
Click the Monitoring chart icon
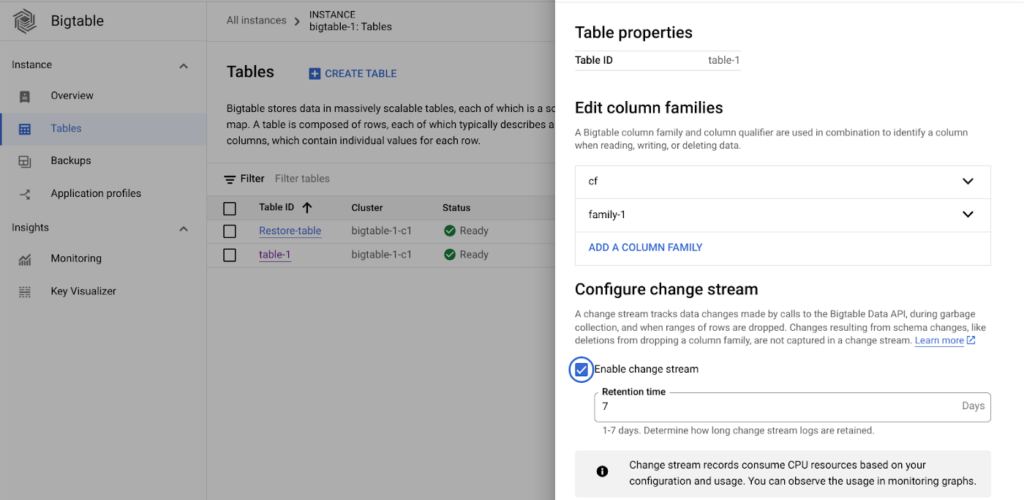[26, 259]
